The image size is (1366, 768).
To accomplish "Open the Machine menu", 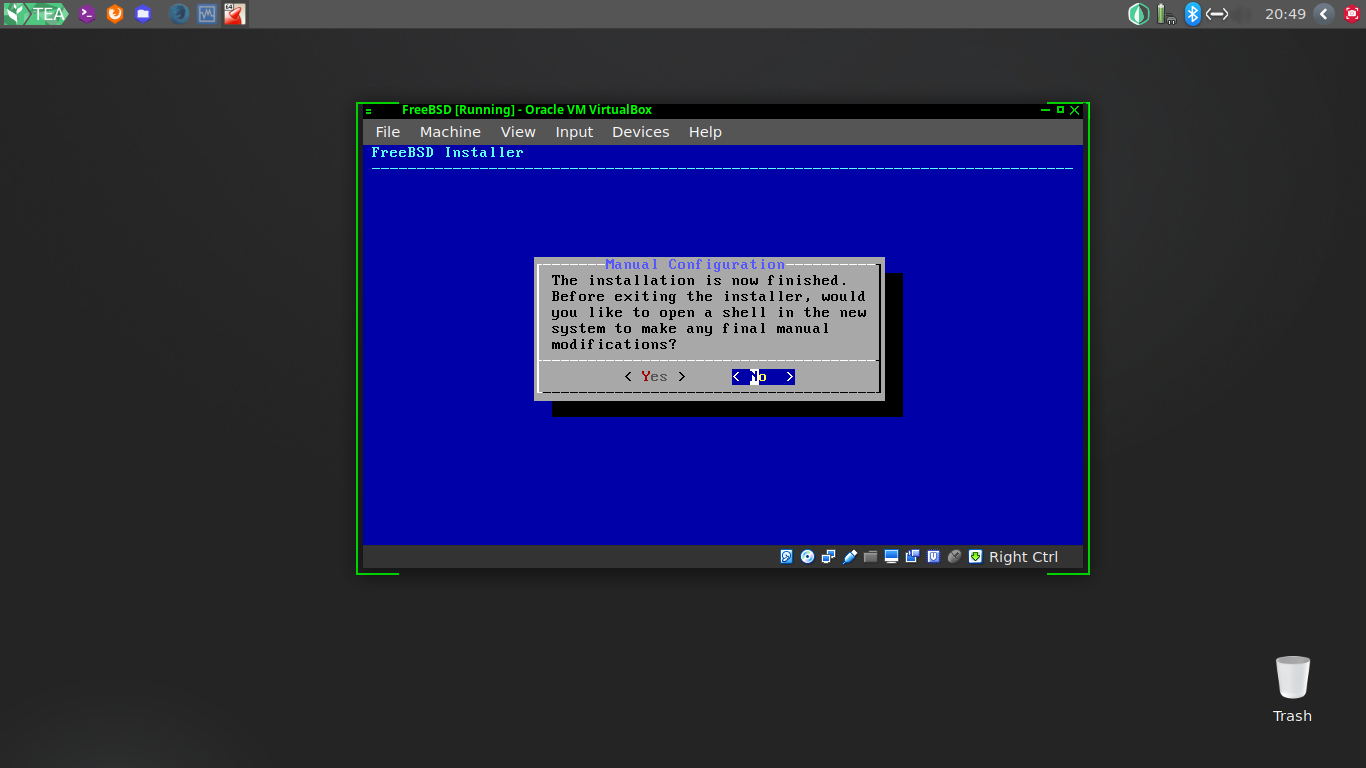I will pos(450,132).
